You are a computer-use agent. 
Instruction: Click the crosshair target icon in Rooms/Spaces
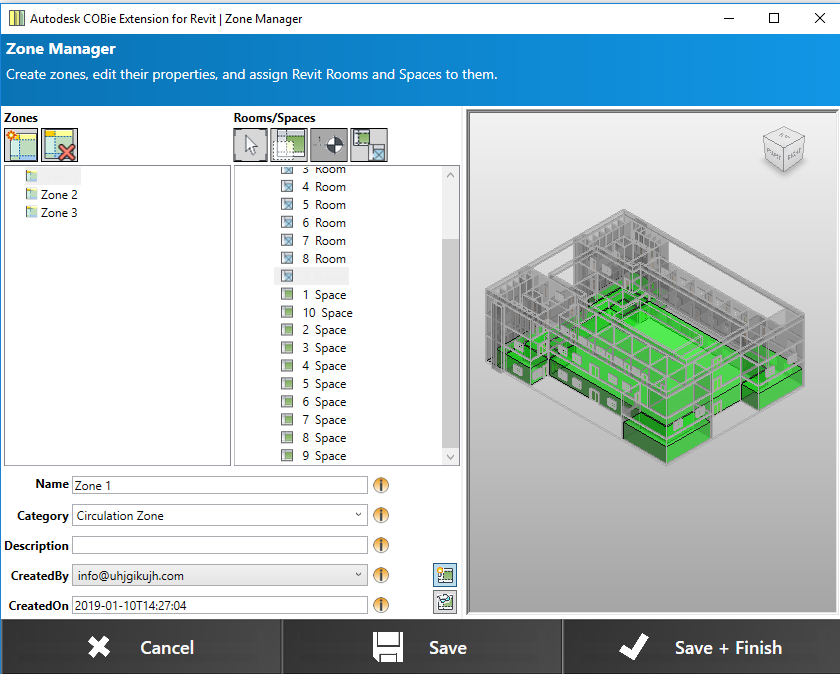[x=328, y=145]
